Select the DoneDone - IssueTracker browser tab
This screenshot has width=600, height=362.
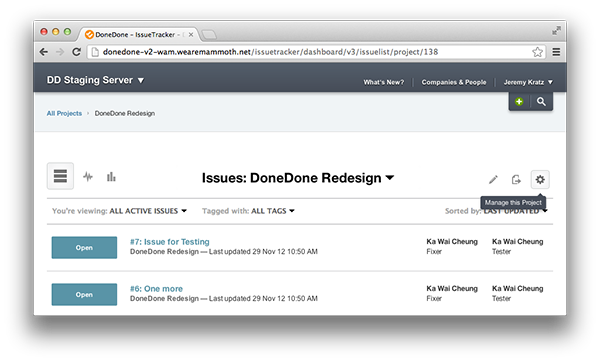[x=139, y=34]
